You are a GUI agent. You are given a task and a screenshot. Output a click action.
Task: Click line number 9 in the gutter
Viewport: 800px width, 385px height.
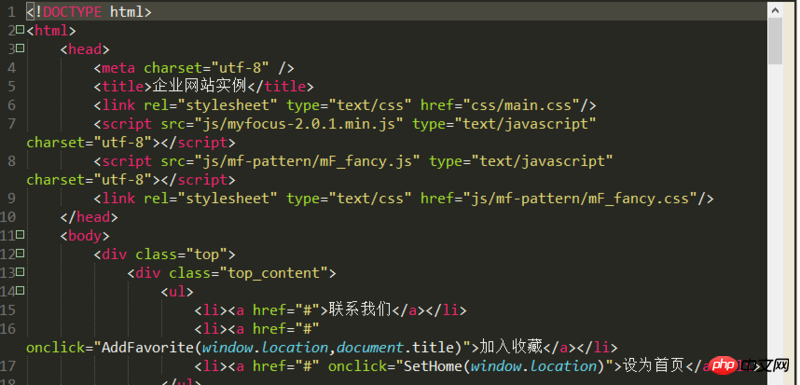coord(12,198)
